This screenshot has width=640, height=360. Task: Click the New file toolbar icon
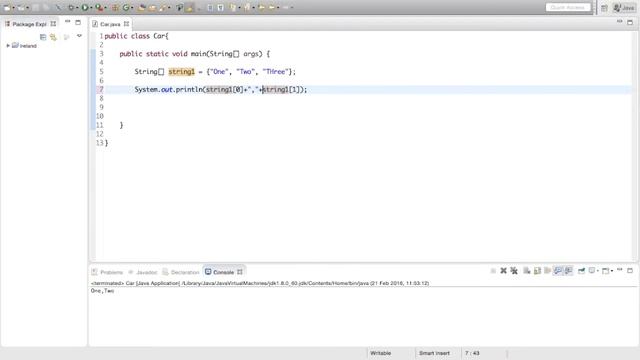(x=7, y=7)
